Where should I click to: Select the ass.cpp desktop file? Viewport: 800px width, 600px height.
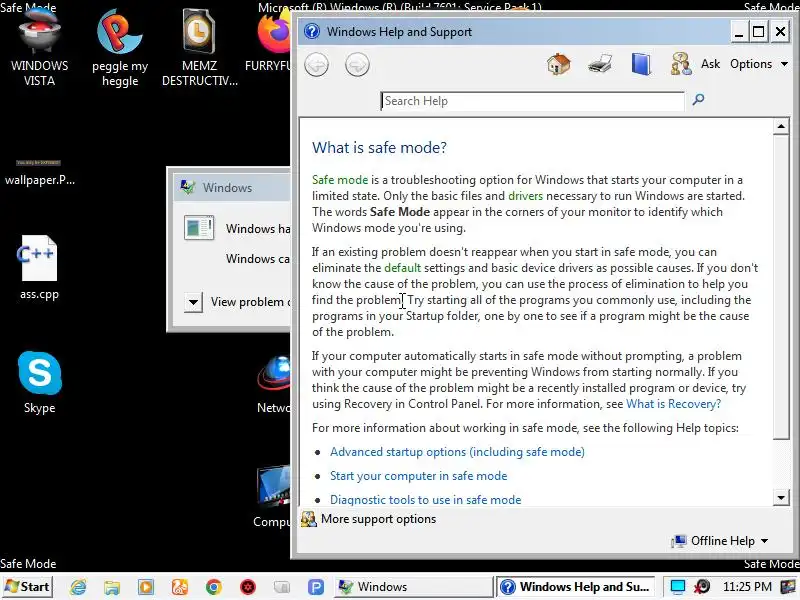tap(39, 268)
